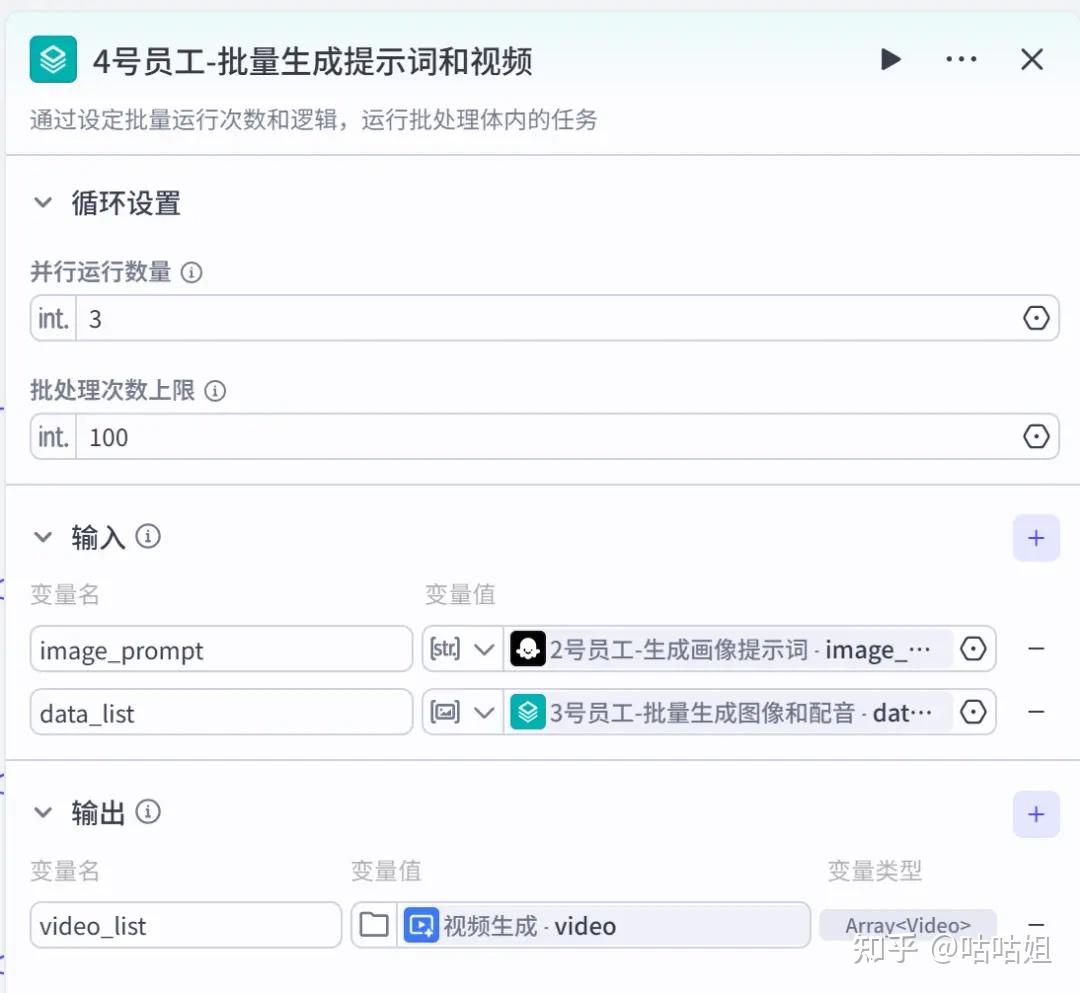Click hexagon icon in data_list value field
The height and width of the screenshot is (993, 1080).
973,712
